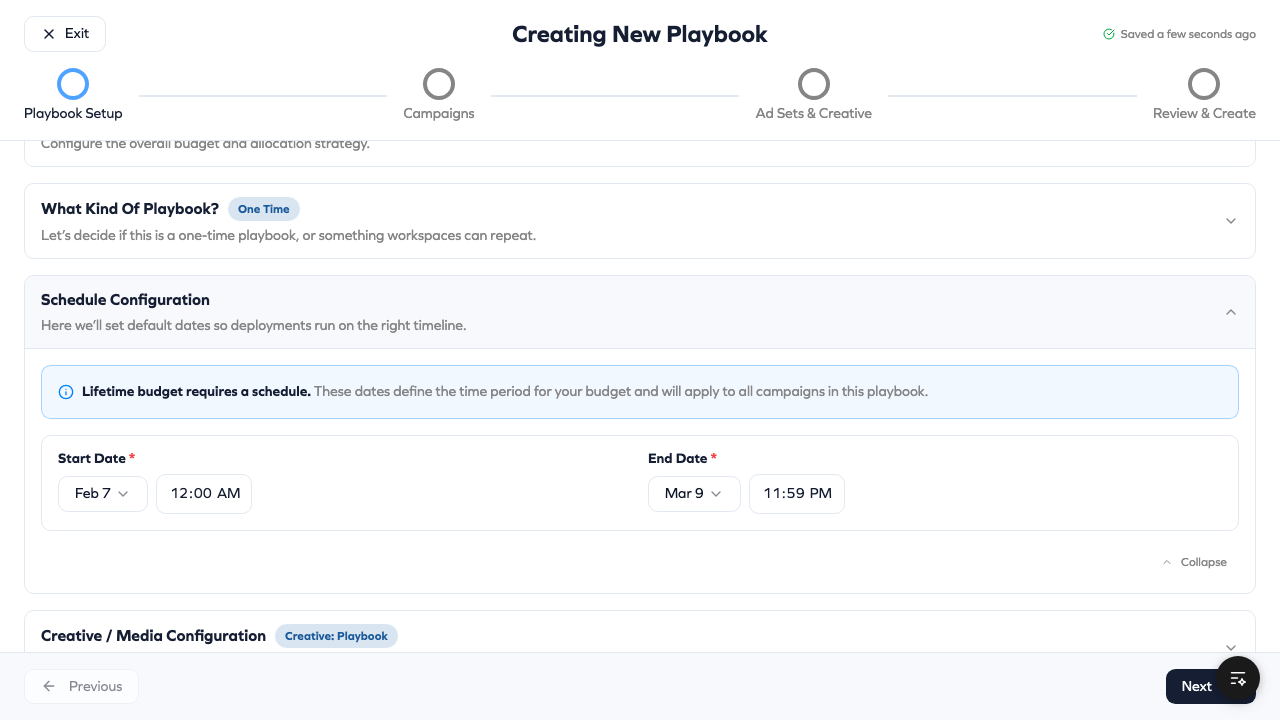
Task: Edit the 12:00 AM start time field
Action: [204, 494]
